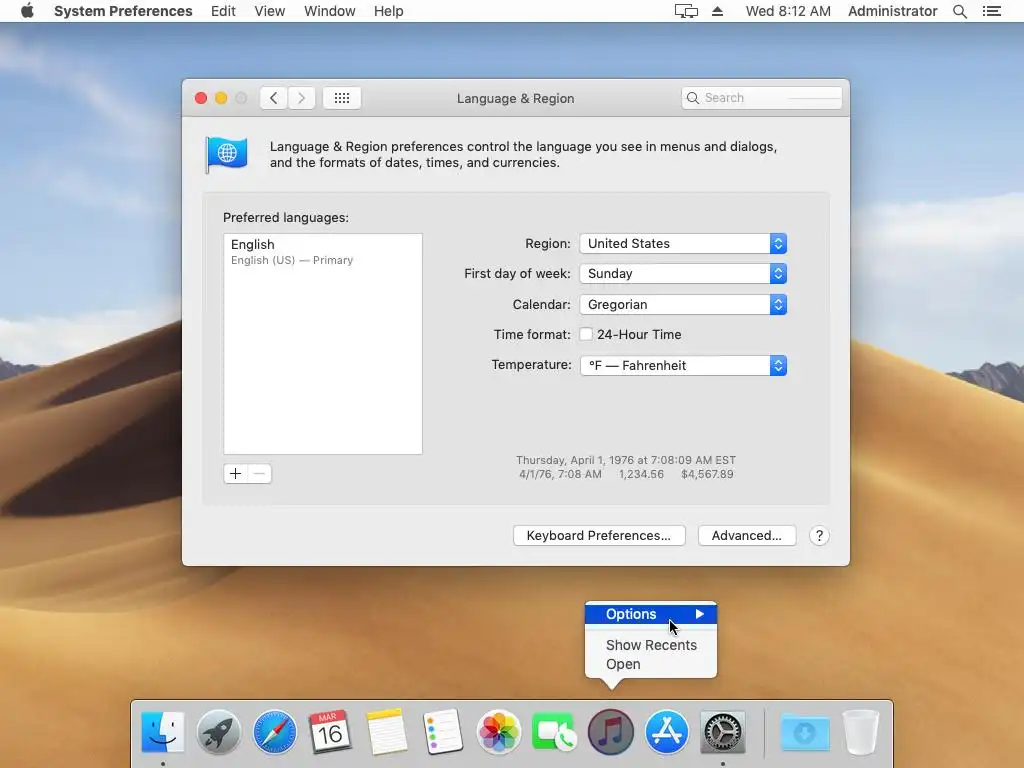Viewport: 1024px width, 768px height.
Task: Expand the Options submenu in Dock menu
Action: [x=650, y=614]
